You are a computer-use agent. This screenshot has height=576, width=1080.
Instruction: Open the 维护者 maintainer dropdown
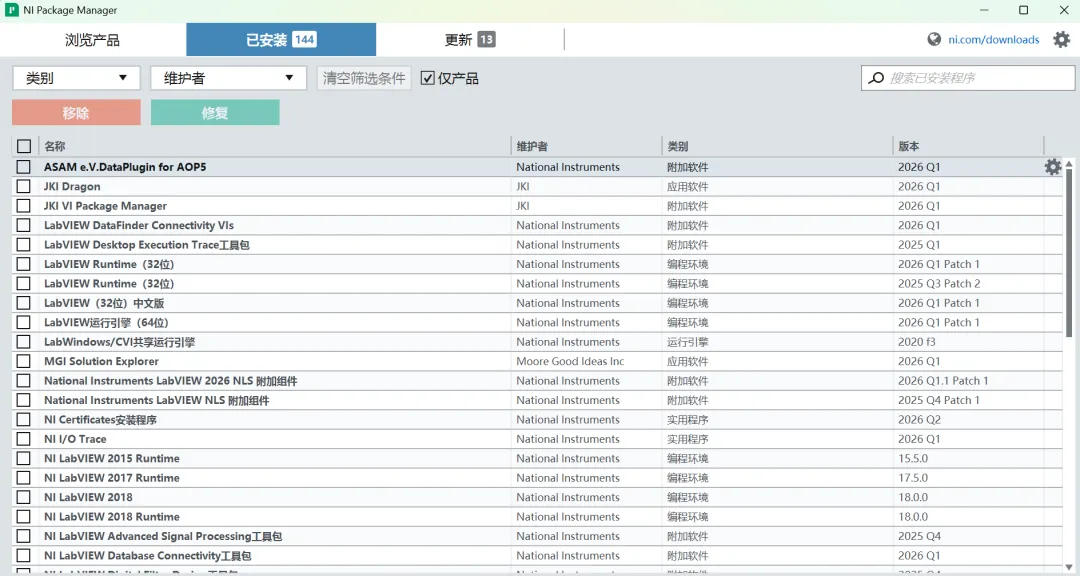click(228, 78)
